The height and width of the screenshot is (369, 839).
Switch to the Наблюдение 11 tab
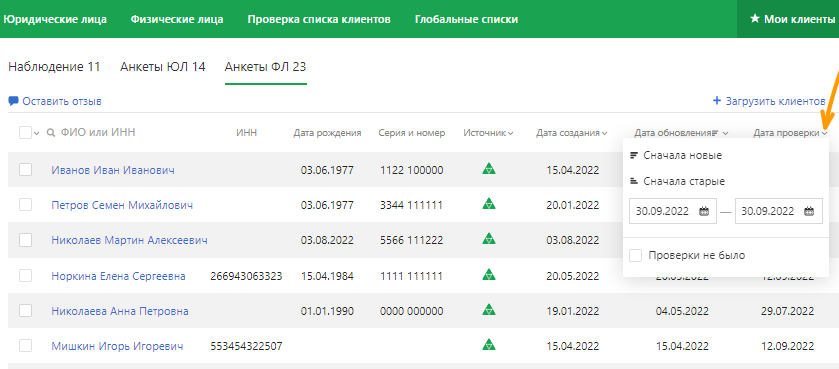click(x=54, y=67)
